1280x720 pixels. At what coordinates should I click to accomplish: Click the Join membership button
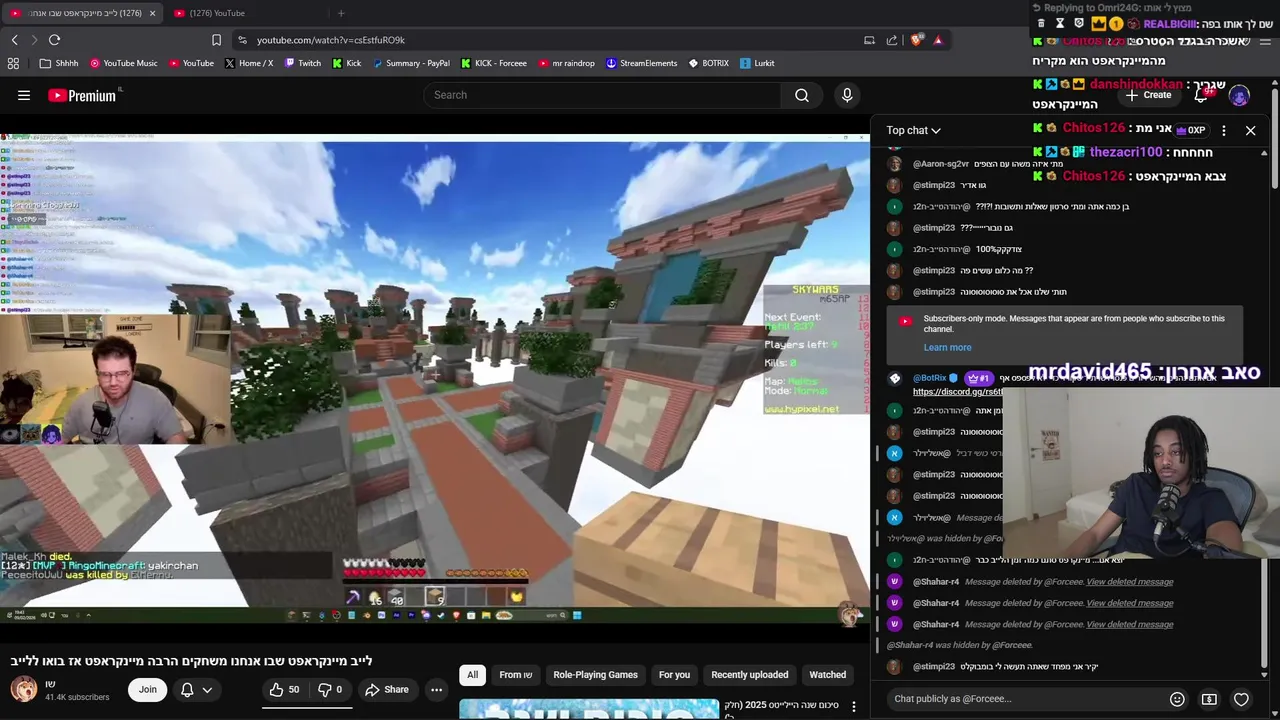tap(147, 689)
